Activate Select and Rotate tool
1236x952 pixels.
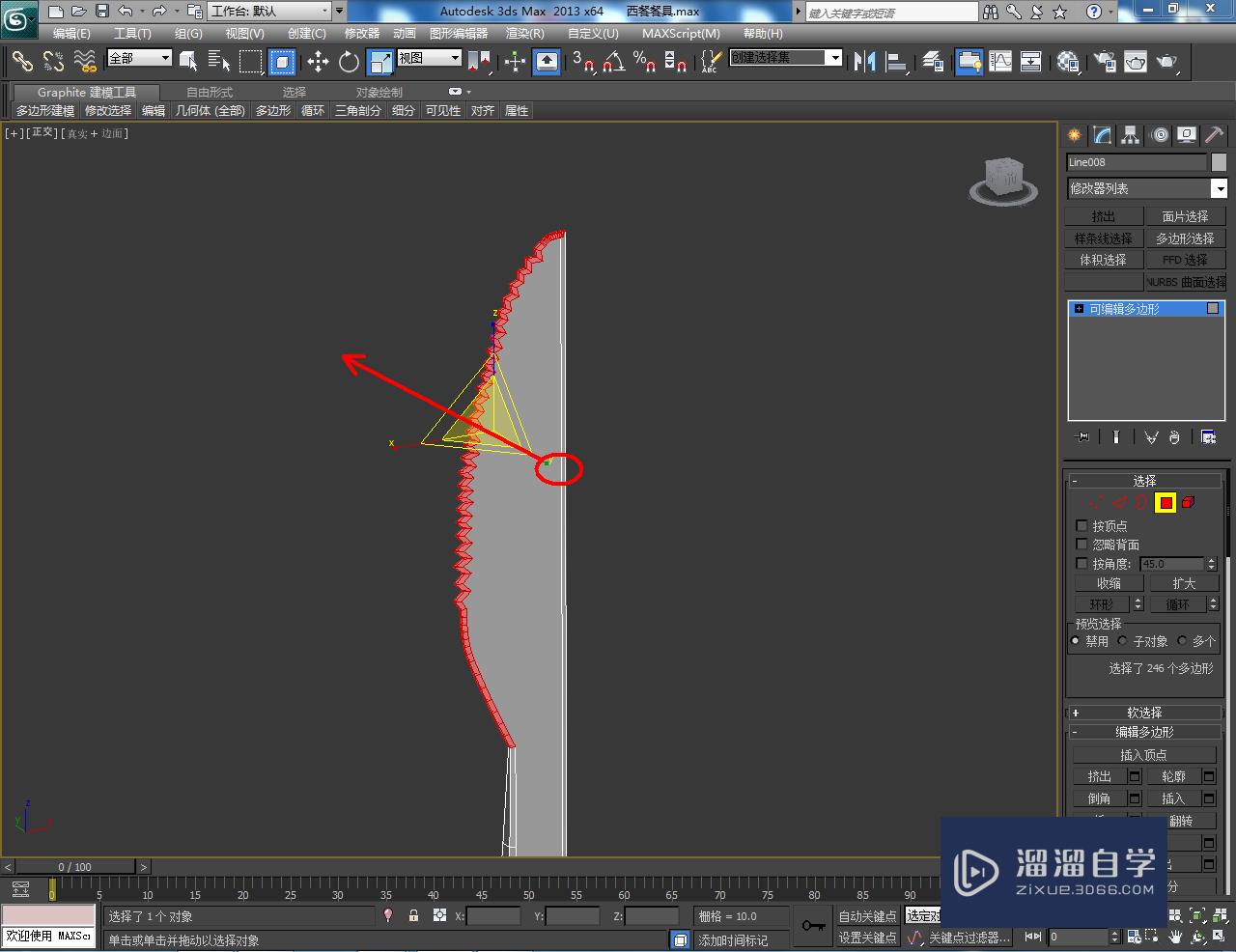click(349, 62)
